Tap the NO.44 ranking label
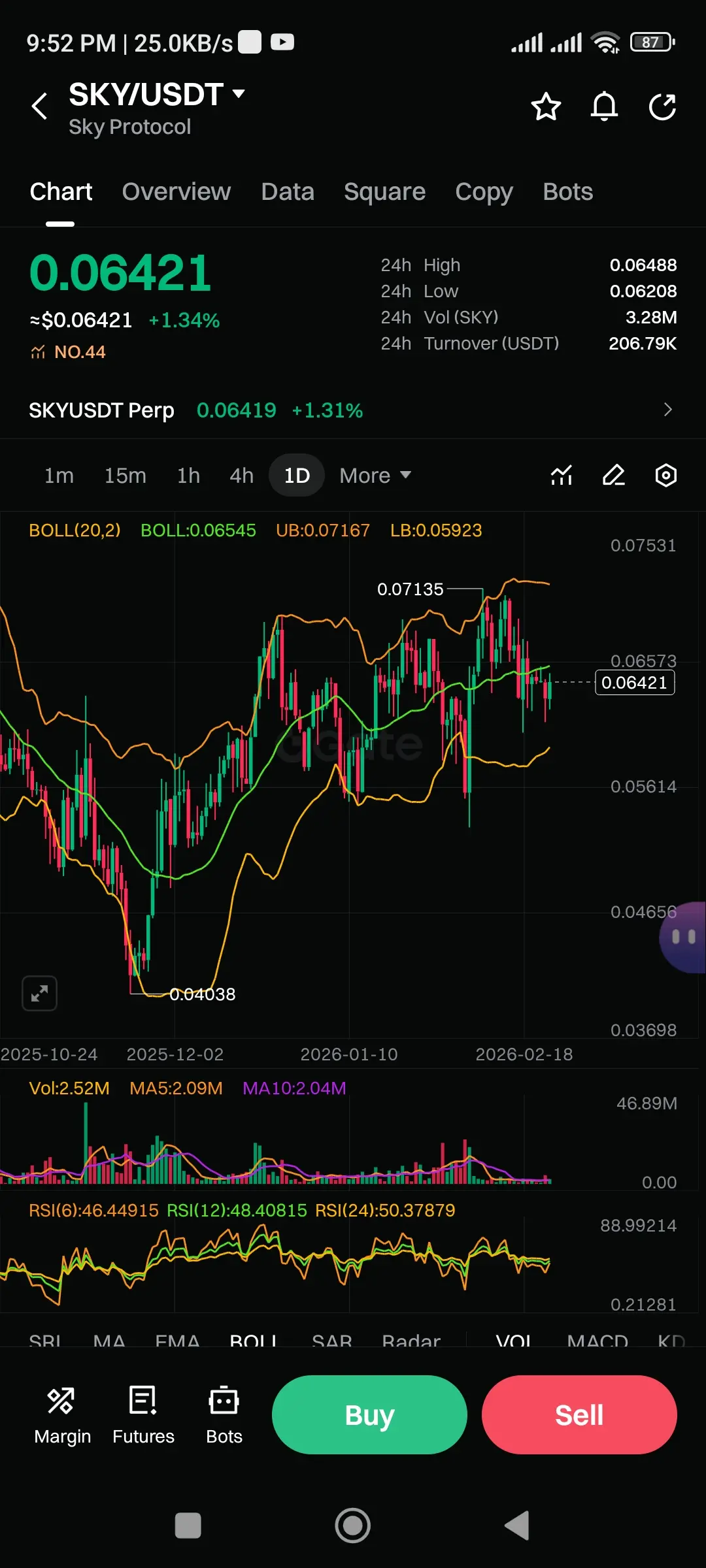Image resolution: width=706 pixels, height=1568 pixels. point(68,352)
